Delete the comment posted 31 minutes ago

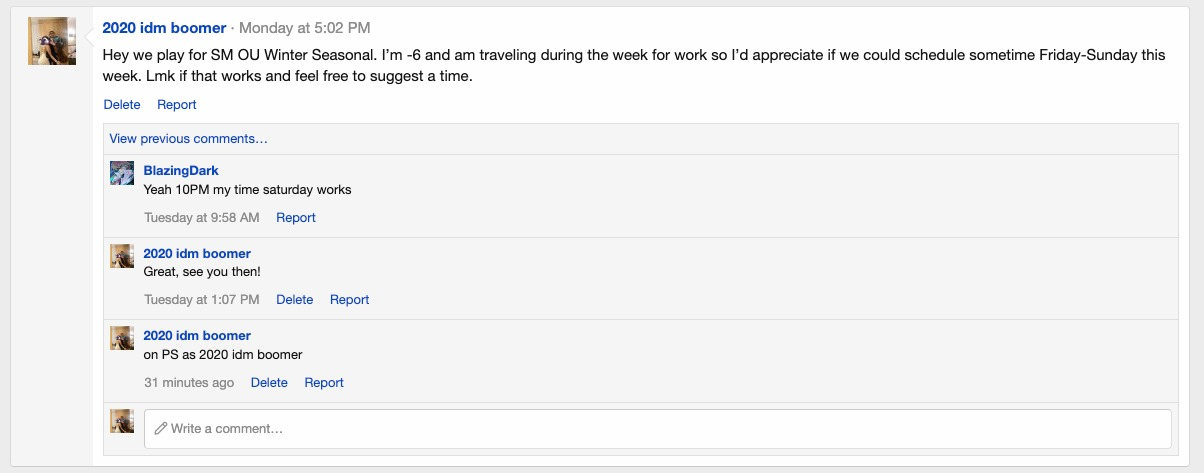tap(269, 382)
